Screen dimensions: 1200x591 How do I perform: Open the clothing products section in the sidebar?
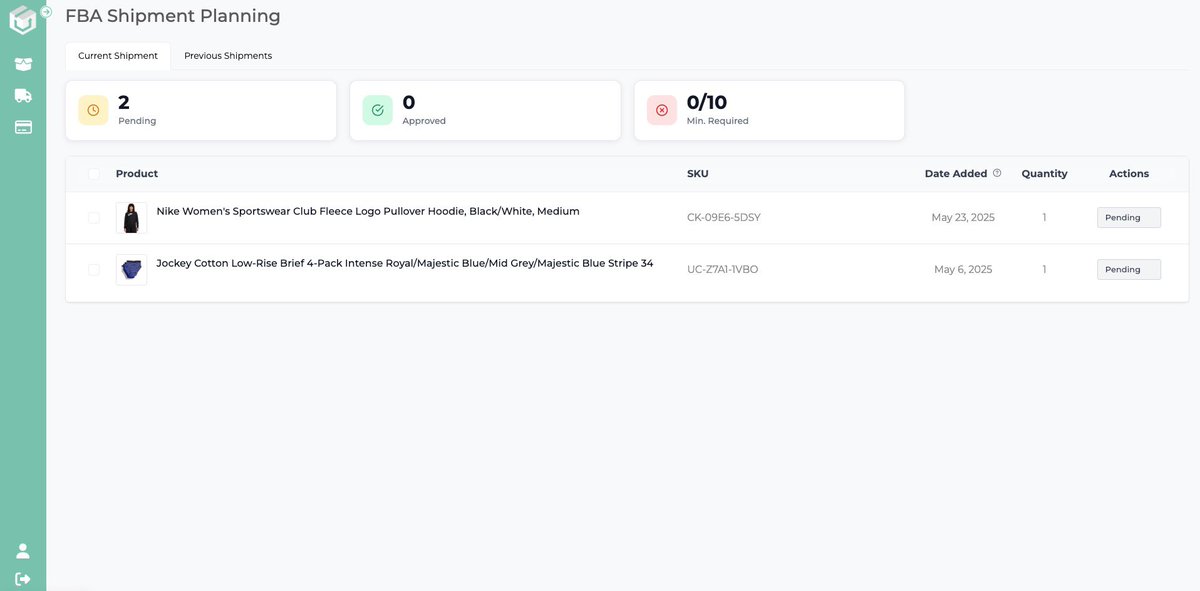click(x=22, y=62)
